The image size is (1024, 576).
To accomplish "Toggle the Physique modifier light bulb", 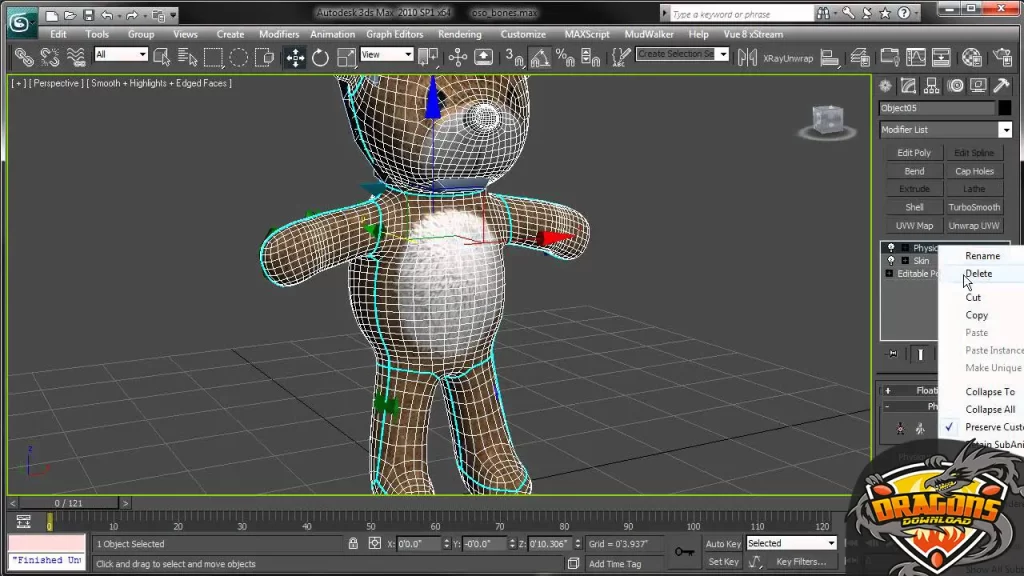I will point(891,248).
